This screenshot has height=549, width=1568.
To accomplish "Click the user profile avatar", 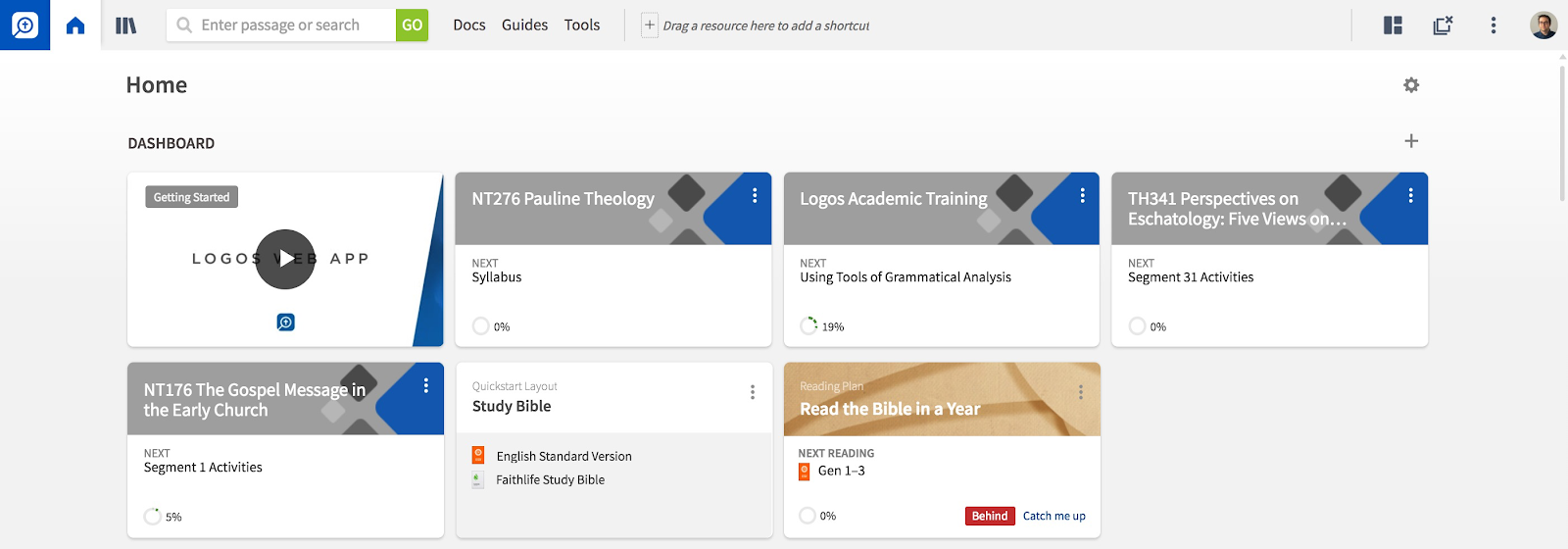I will [1543, 25].
